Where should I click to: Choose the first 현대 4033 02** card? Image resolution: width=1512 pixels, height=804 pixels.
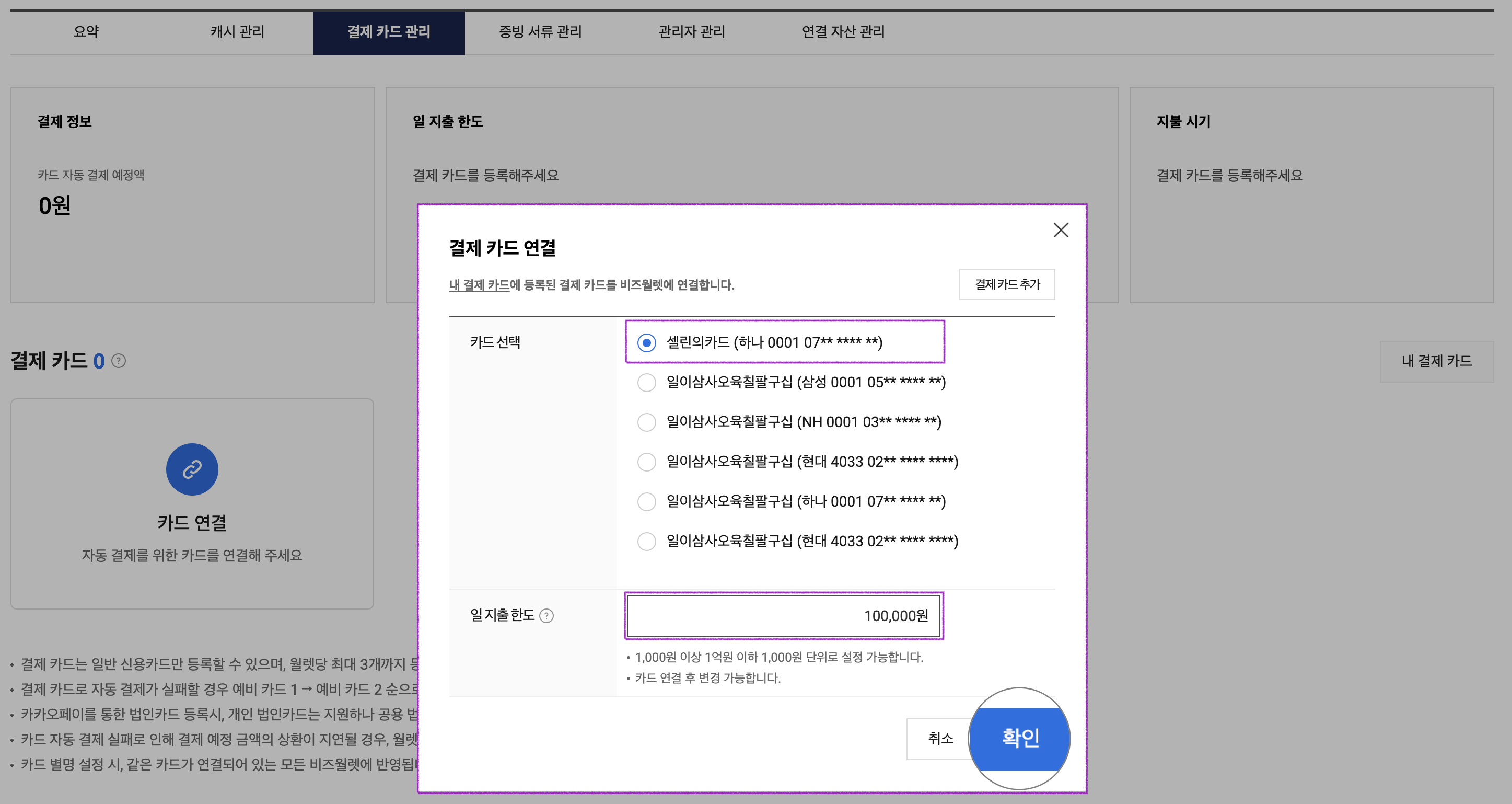click(646, 462)
